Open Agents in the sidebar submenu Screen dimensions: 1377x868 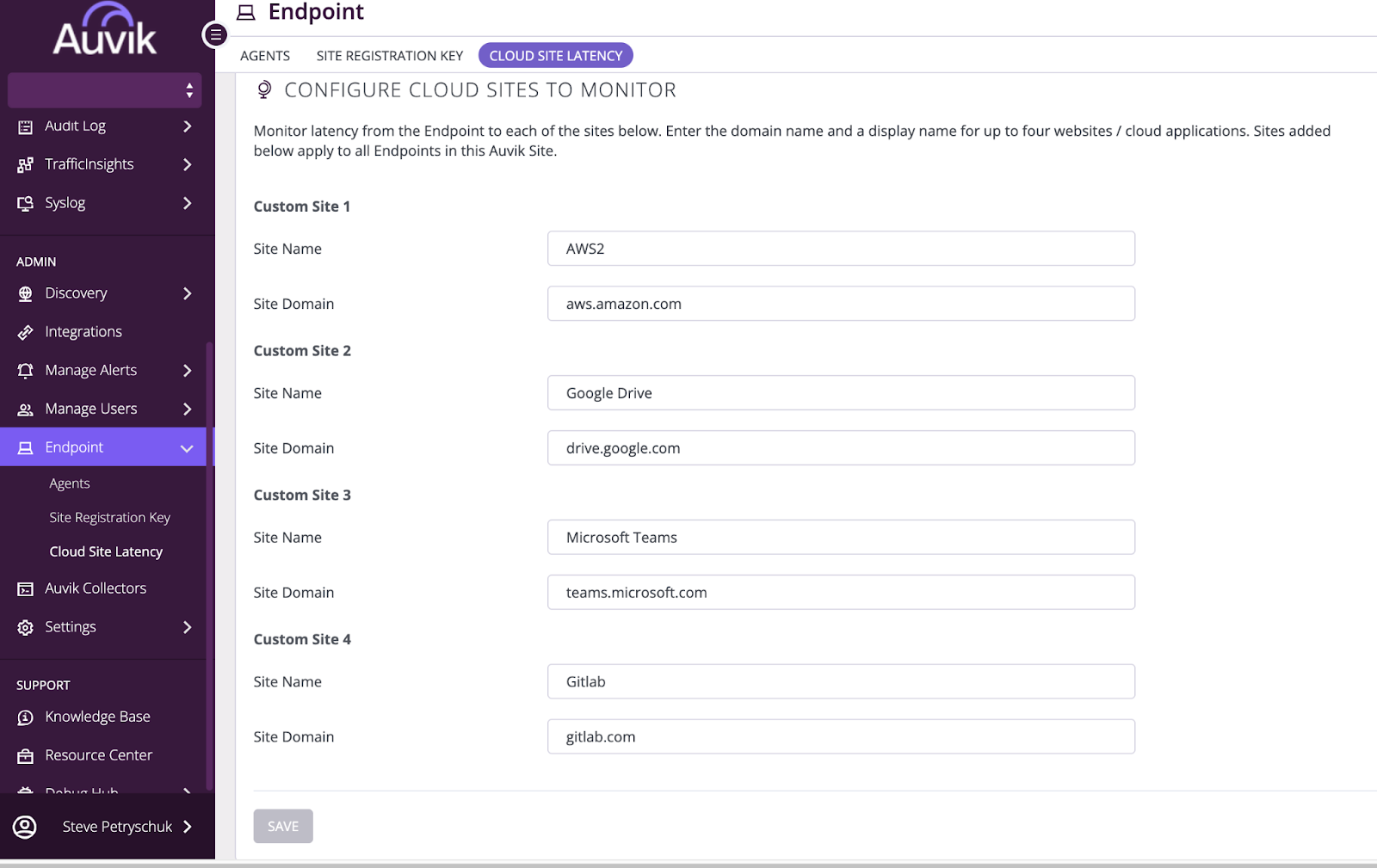[x=70, y=483]
